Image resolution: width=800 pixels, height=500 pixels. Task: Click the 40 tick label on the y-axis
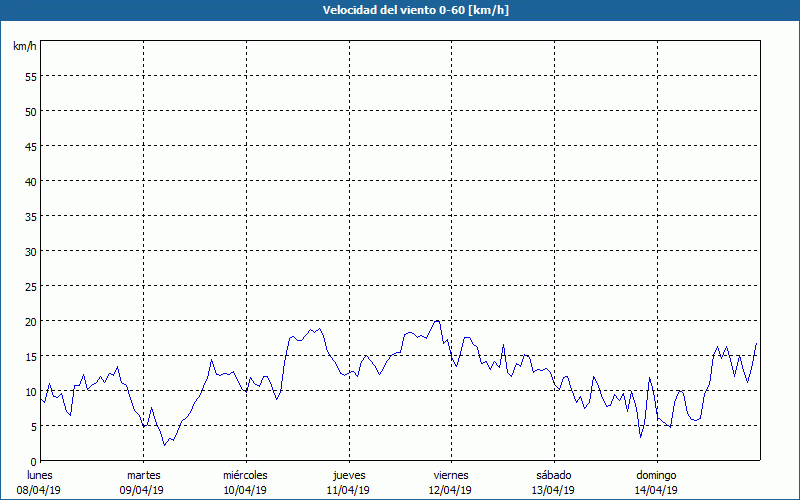coord(30,181)
